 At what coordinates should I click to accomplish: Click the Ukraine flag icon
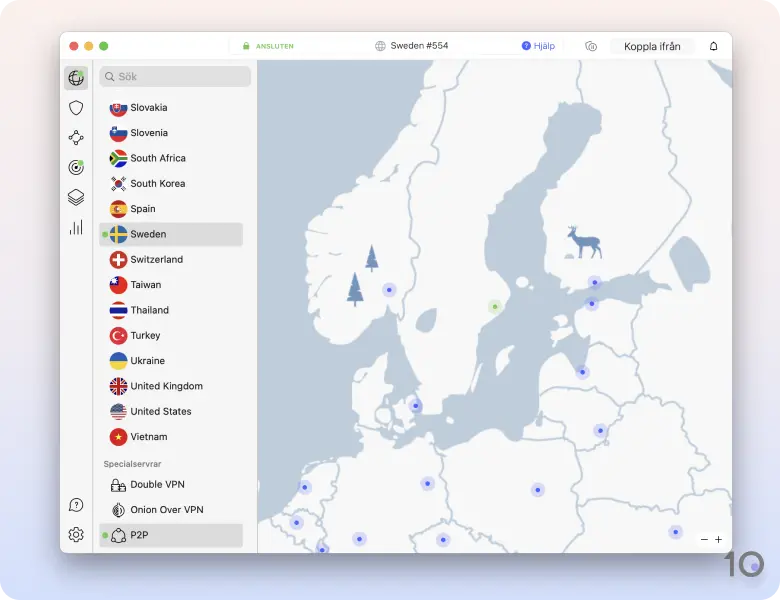pyautogui.click(x=118, y=361)
